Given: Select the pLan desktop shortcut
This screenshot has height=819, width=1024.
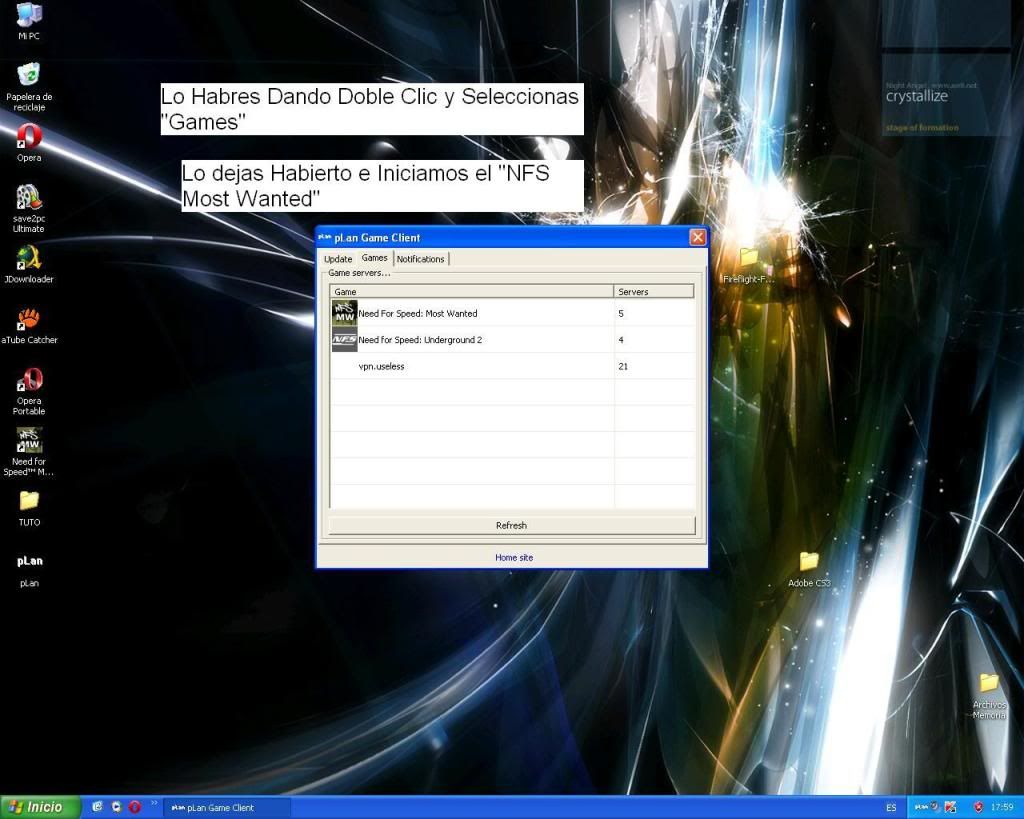Looking at the screenshot, I should pos(29,570).
